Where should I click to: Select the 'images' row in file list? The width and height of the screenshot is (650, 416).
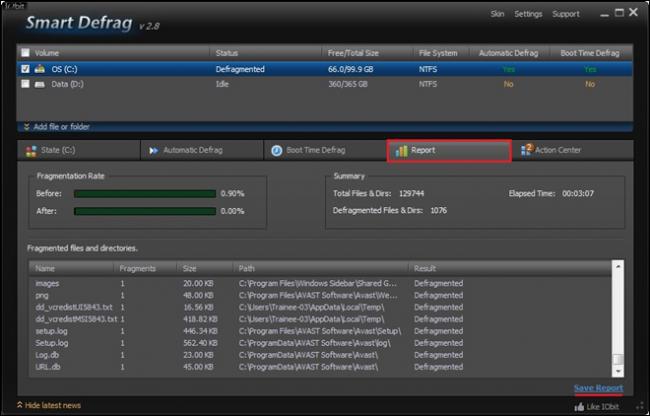(320, 283)
